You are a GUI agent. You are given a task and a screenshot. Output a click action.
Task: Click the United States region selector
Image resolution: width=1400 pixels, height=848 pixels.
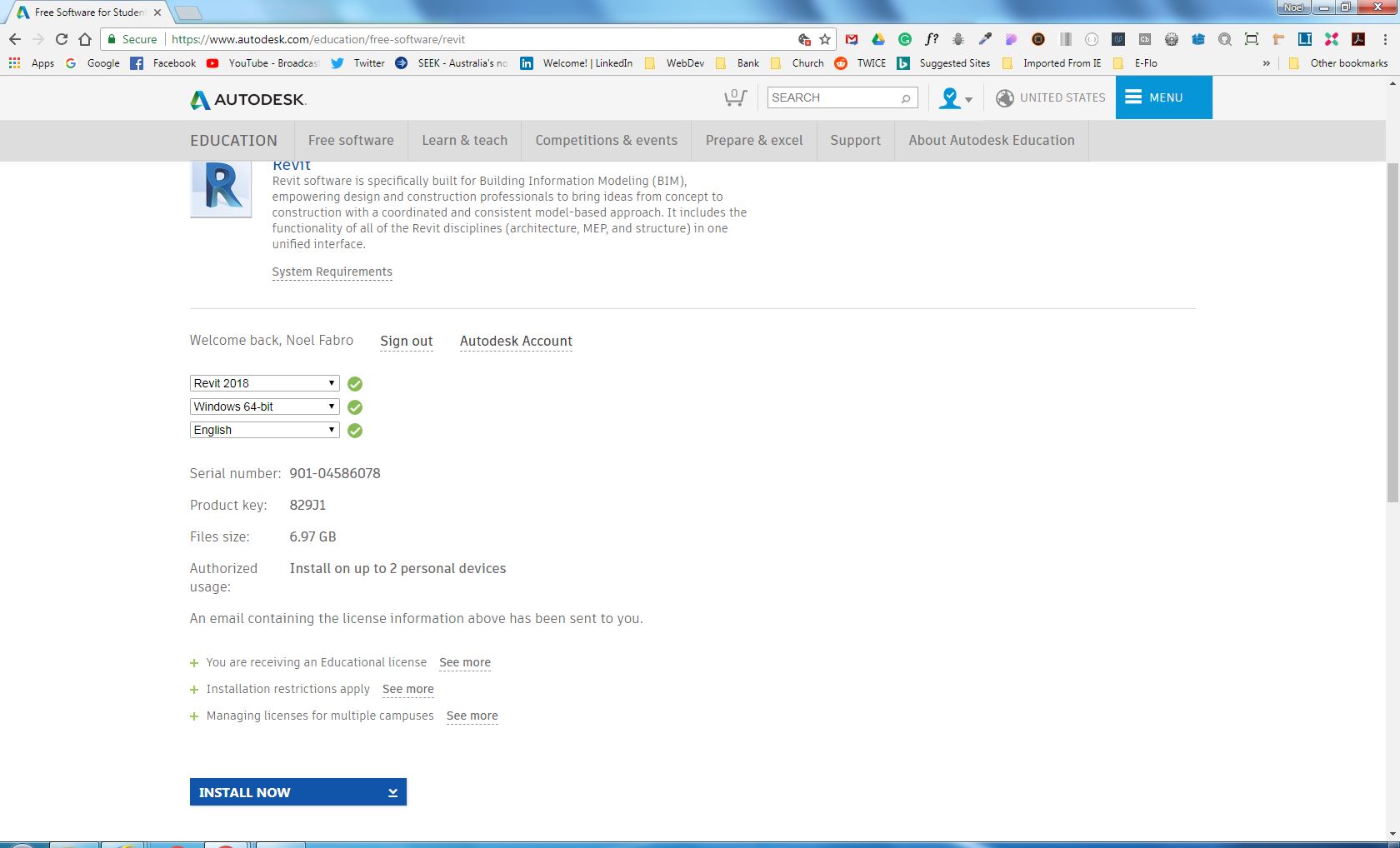pyautogui.click(x=1051, y=97)
